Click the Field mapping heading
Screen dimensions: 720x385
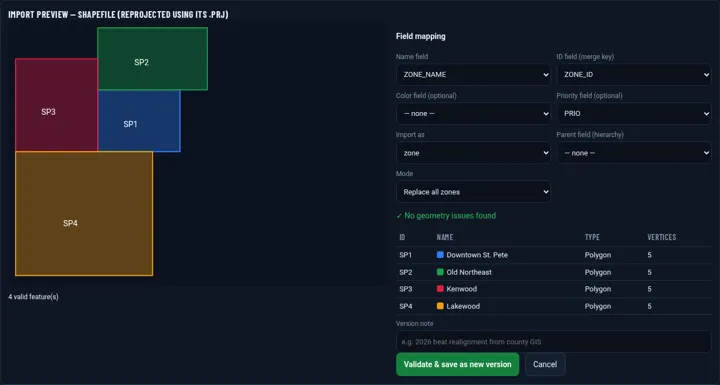click(x=421, y=36)
